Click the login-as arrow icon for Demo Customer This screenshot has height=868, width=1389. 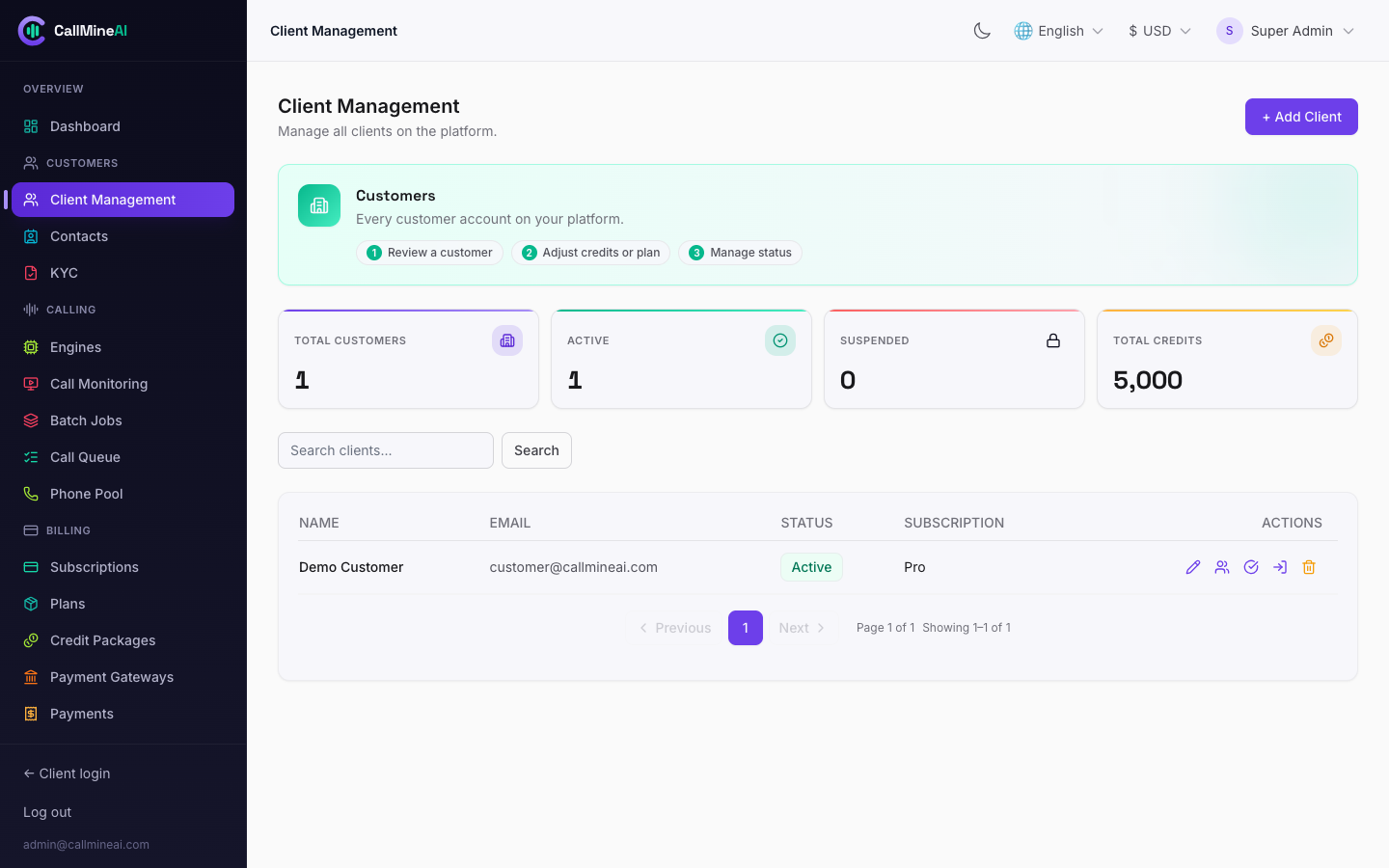1280,567
